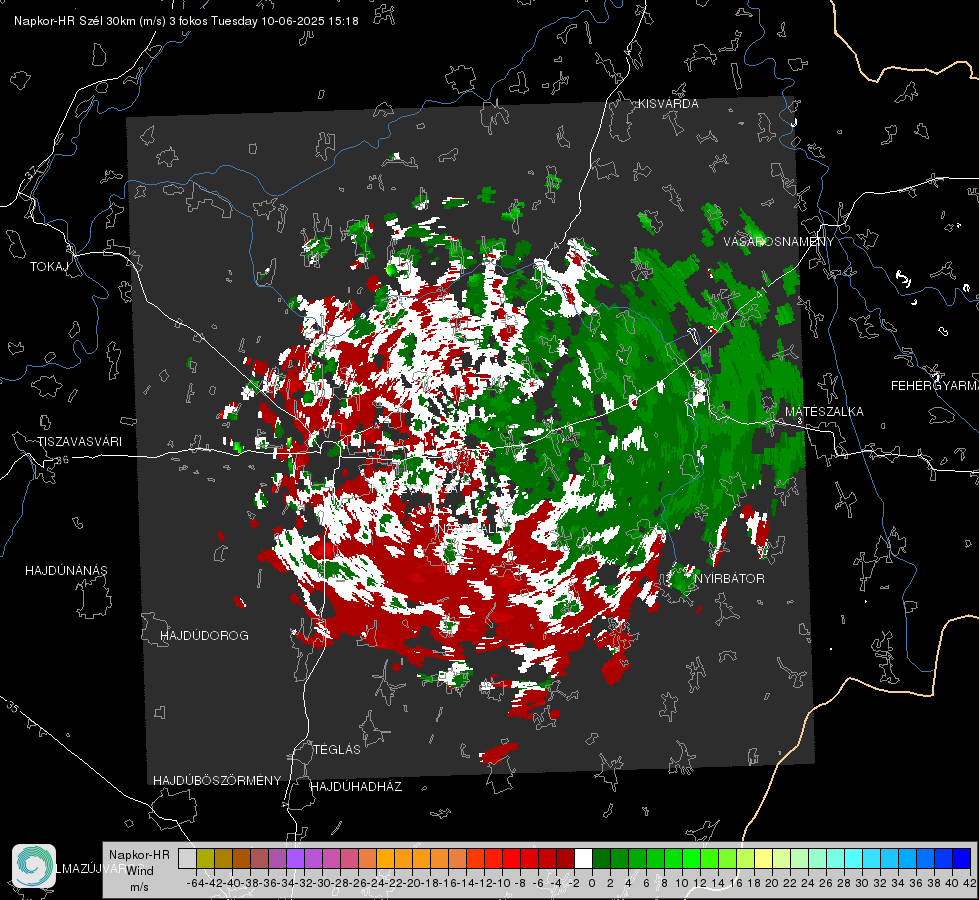Click the 'Wind' legend label
Screen dimensions: 979x900
pos(140,871)
